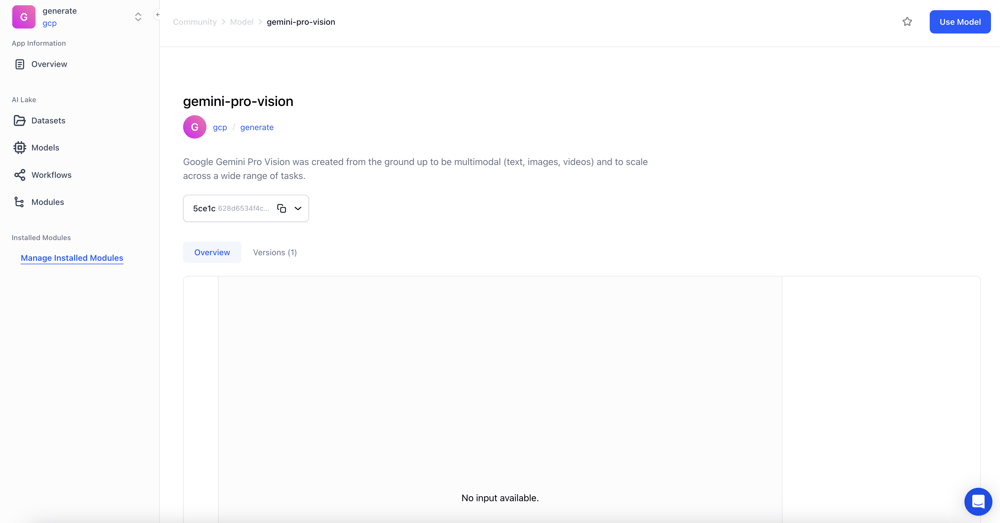Open the chat support bubble
This screenshot has width=1000, height=523.
978,501
